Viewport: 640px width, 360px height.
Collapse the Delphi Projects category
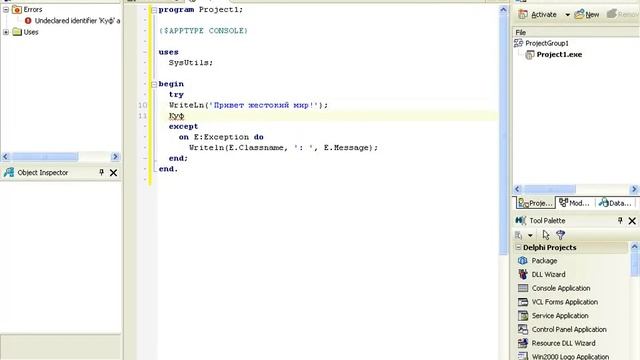[518, 247]
